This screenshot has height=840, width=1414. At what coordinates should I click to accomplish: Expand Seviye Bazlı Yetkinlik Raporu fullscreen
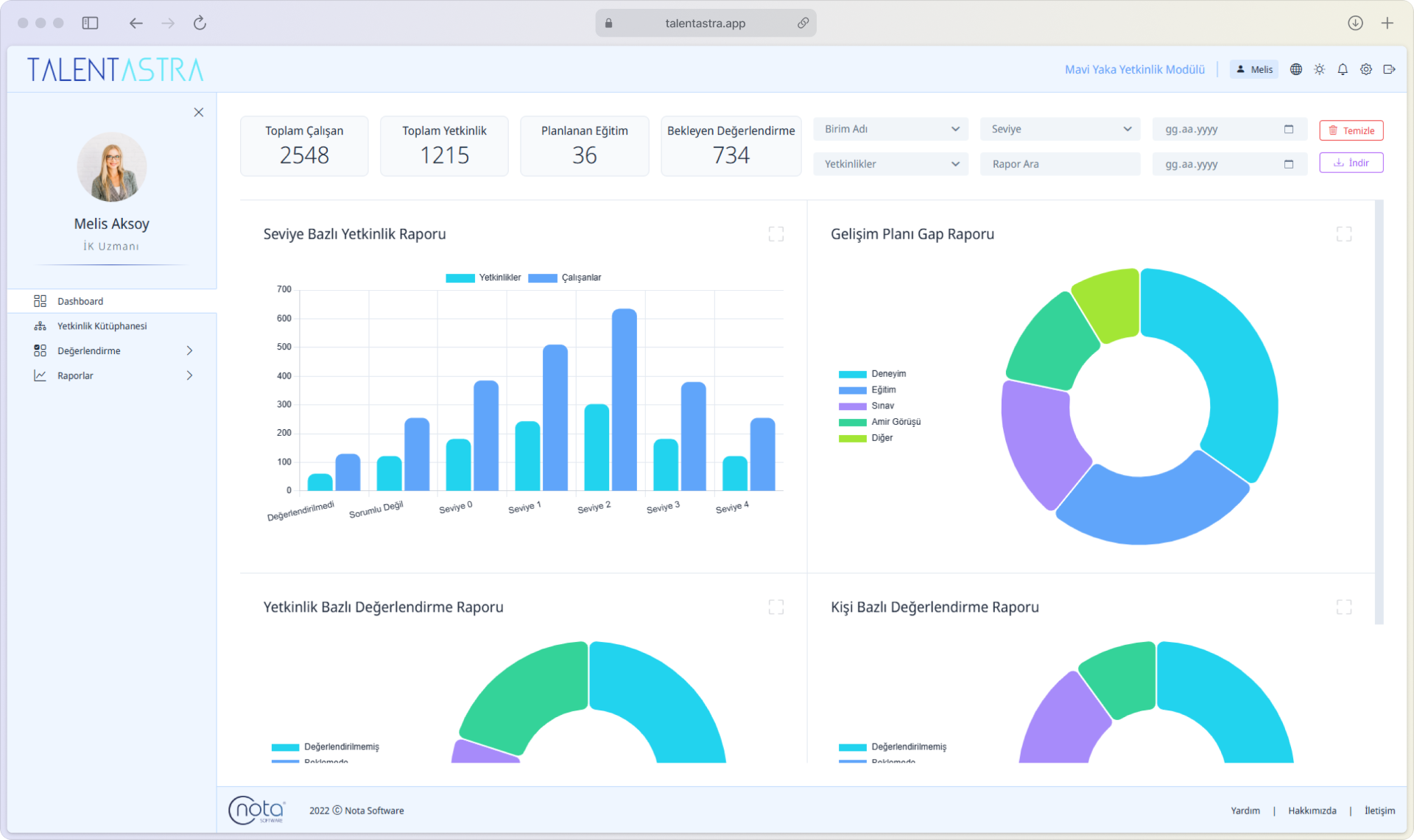click(x=775, y=234)
